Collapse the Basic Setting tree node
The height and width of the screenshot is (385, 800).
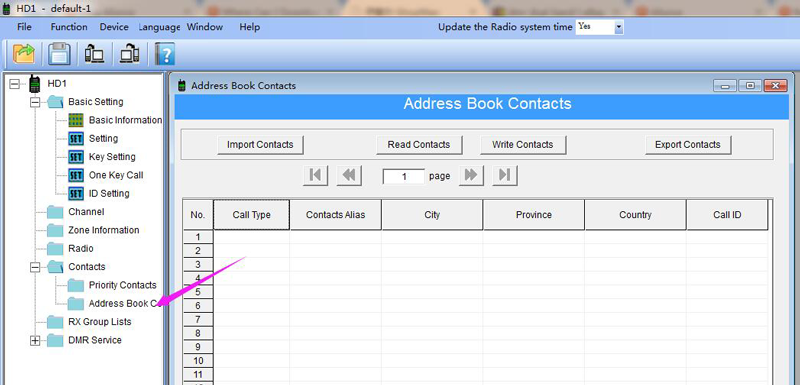coord(35,102)
